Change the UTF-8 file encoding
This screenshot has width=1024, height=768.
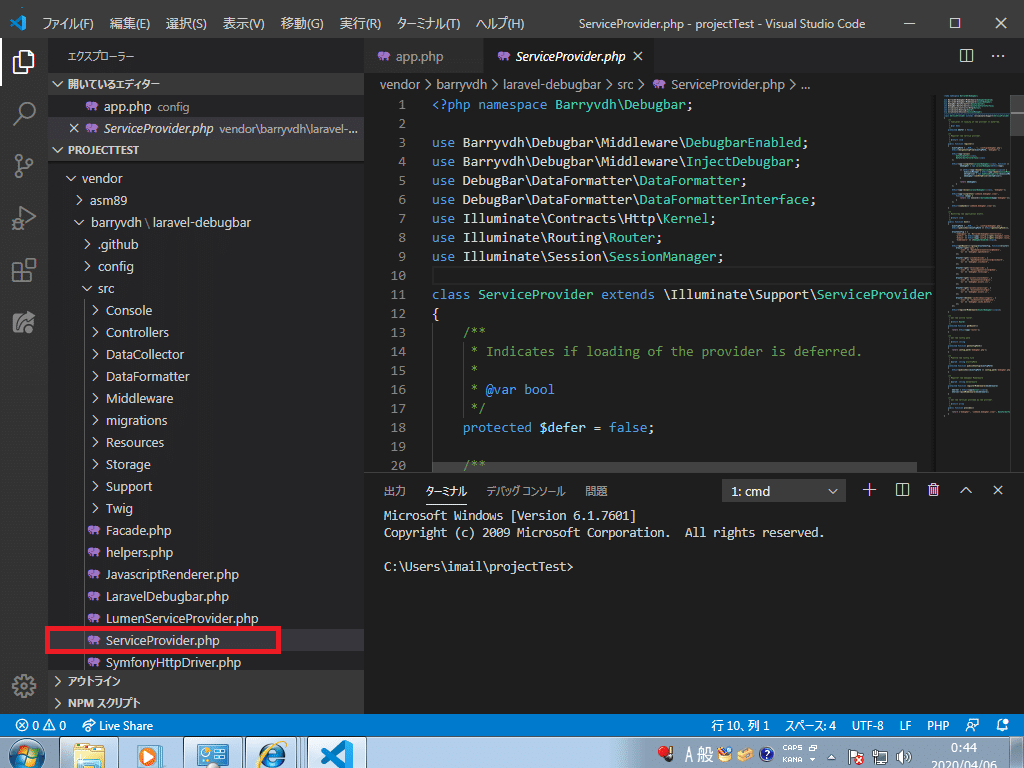coord(867,726)
